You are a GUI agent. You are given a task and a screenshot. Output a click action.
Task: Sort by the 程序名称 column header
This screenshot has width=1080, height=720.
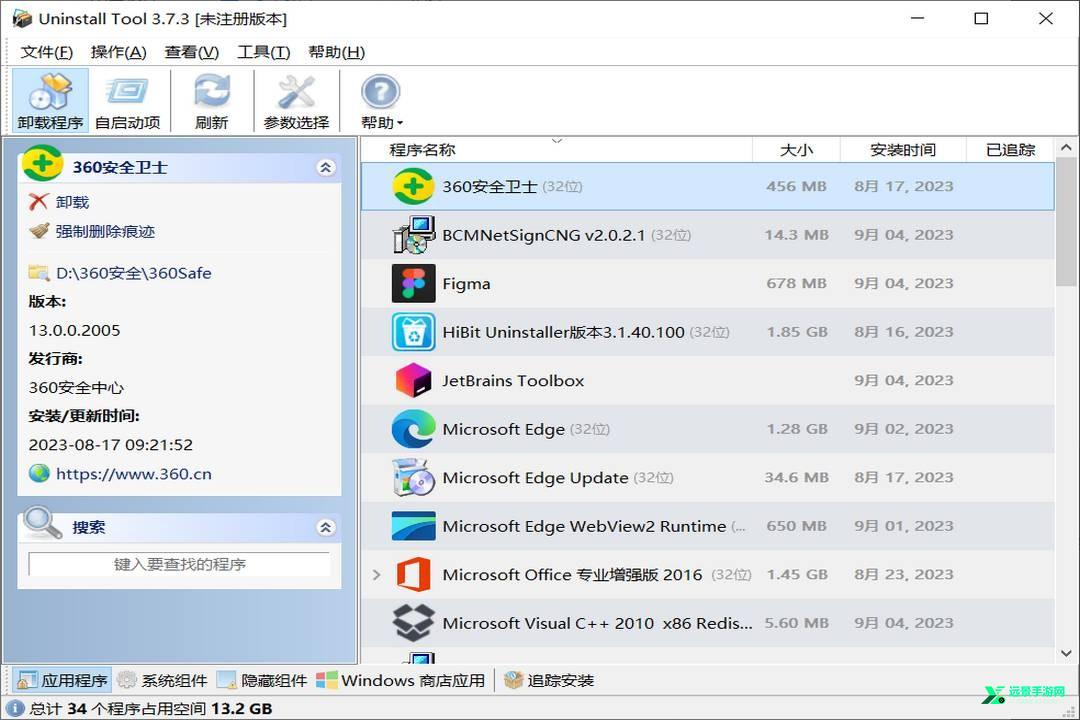pyautogui.click(x=557, y=150)
